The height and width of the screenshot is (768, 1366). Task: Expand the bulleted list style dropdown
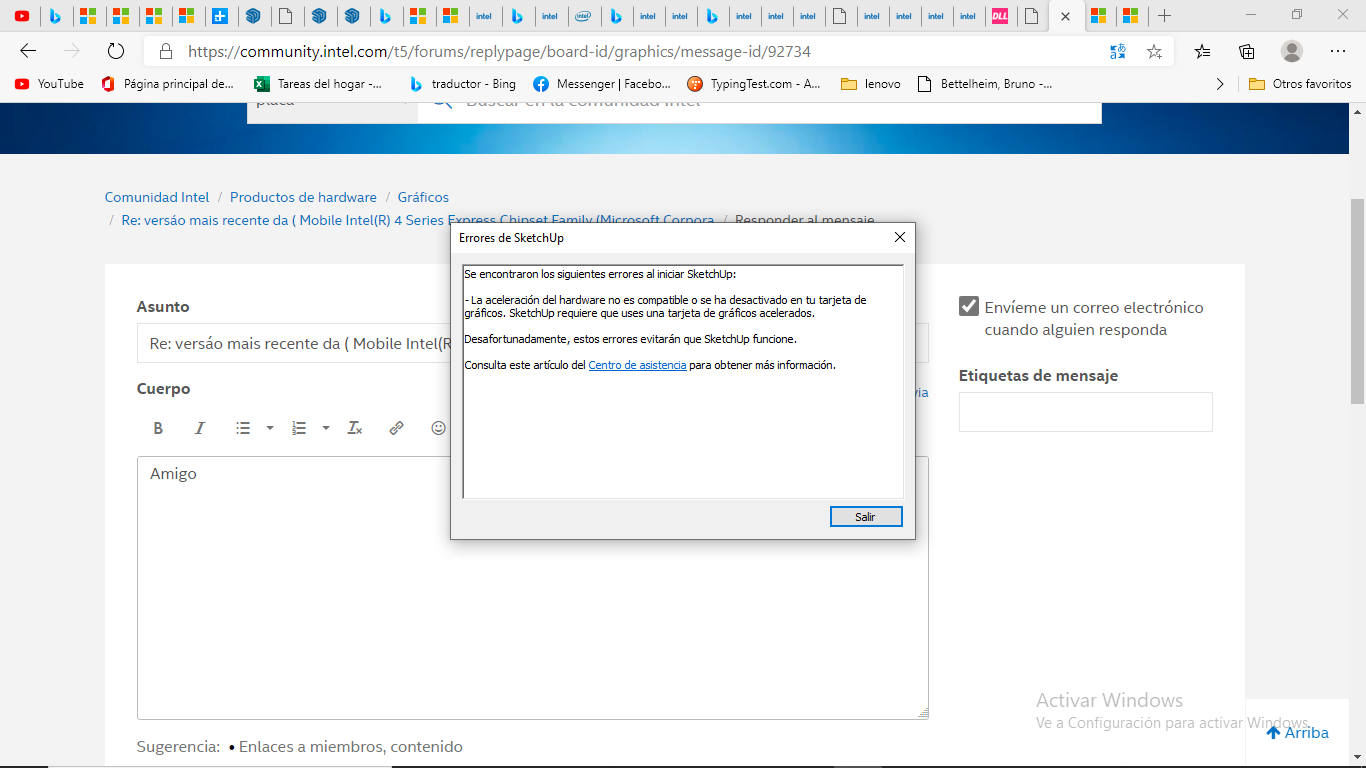pos(270,428)
